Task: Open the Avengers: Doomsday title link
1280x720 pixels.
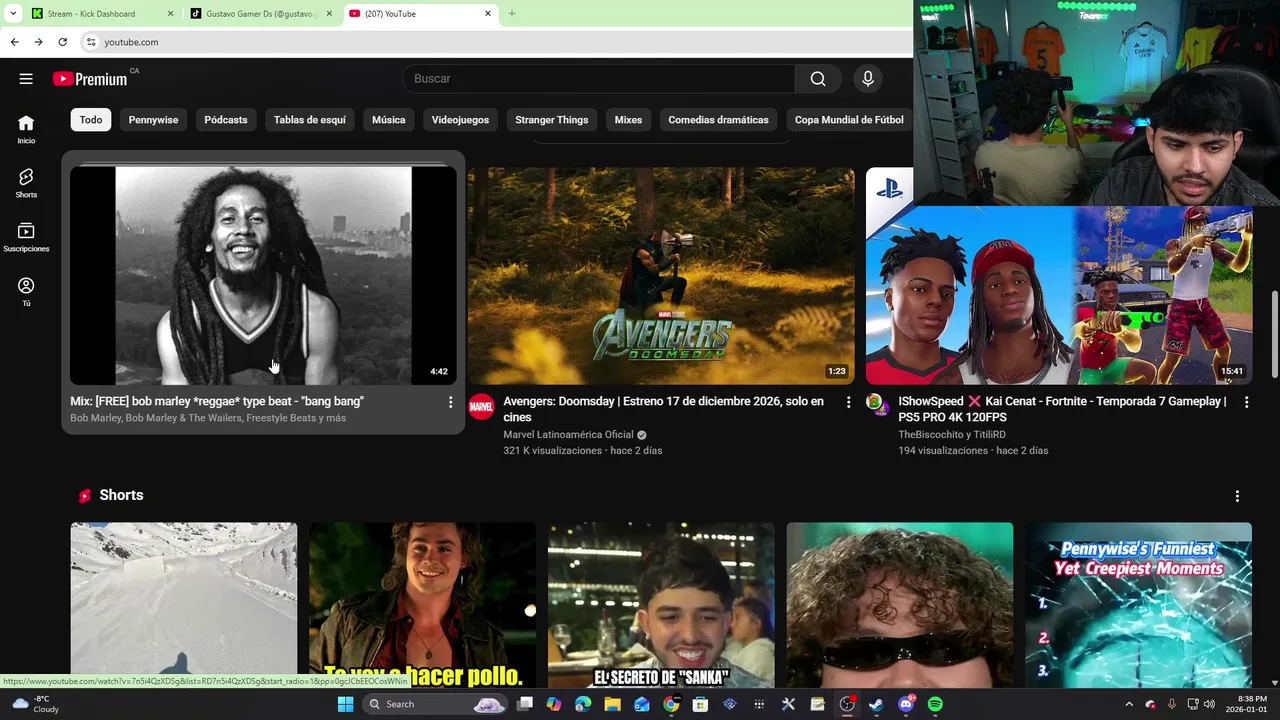Action: 663,409
